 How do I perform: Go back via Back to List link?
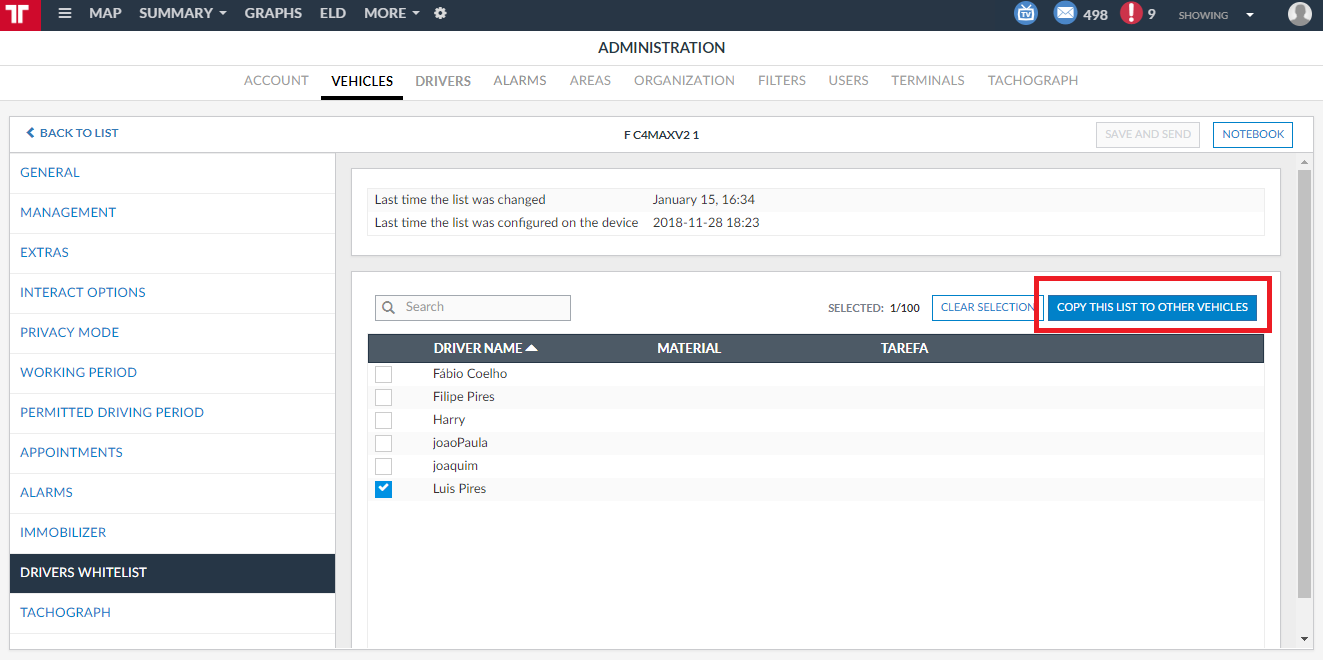click(x=72, y=133)
